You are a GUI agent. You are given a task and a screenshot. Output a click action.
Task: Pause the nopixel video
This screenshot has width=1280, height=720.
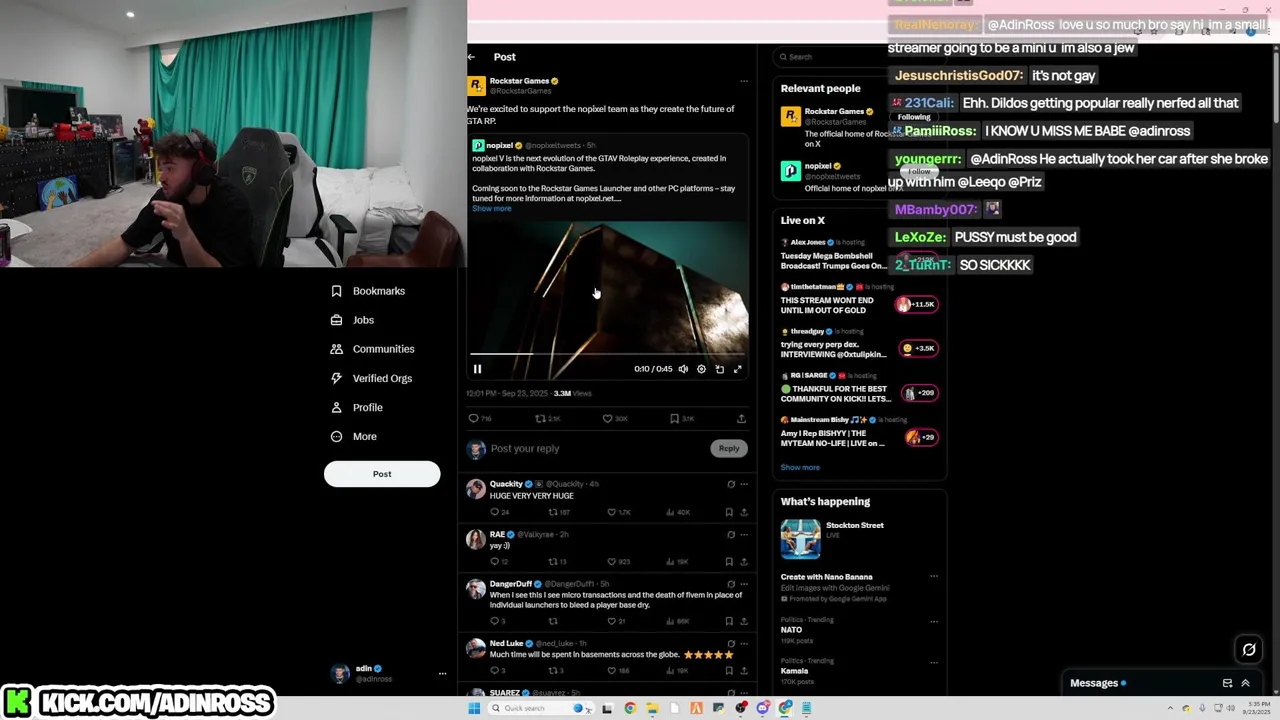477,369
